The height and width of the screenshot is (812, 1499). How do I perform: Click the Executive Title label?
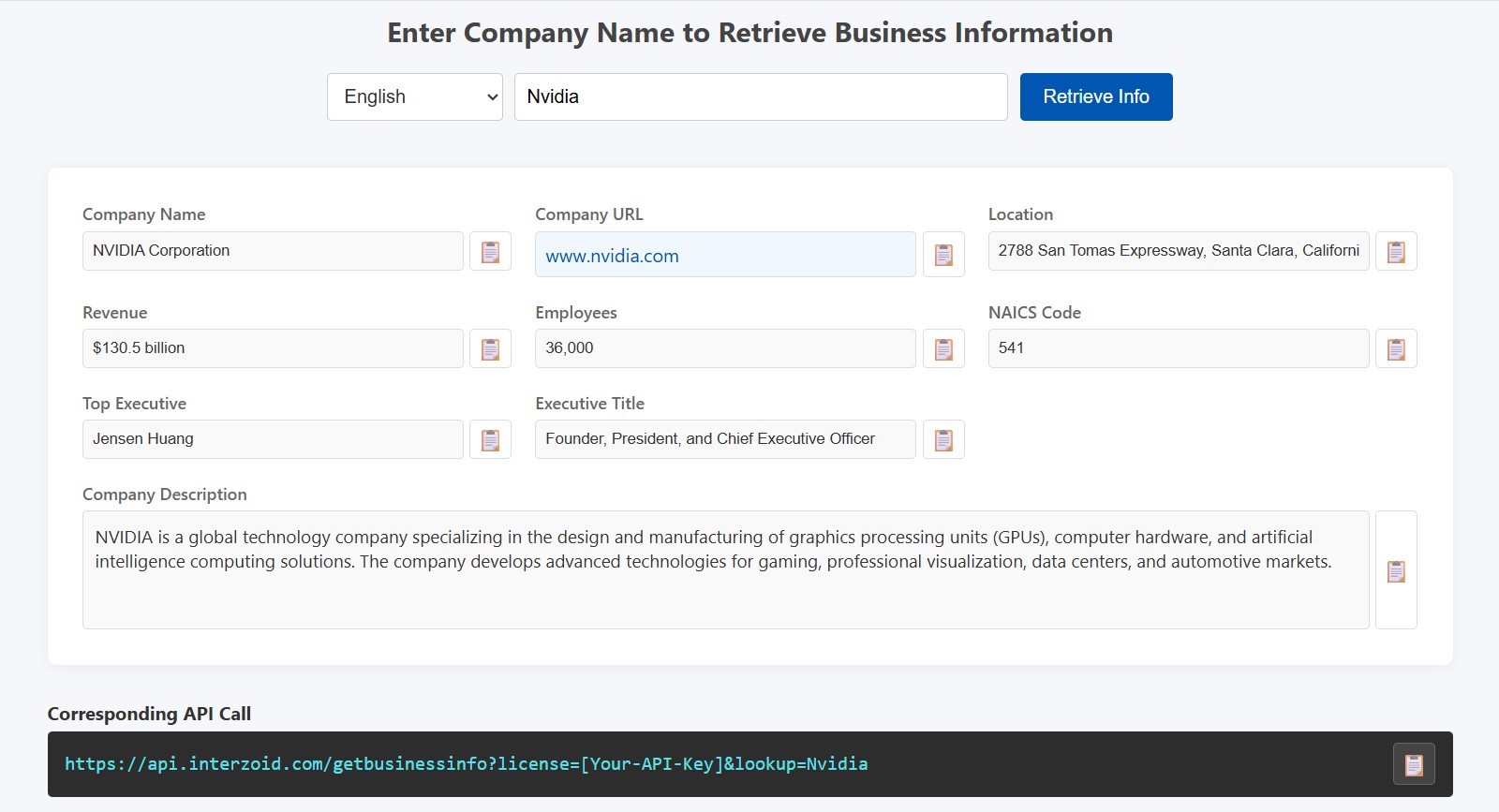coord(589,404)
